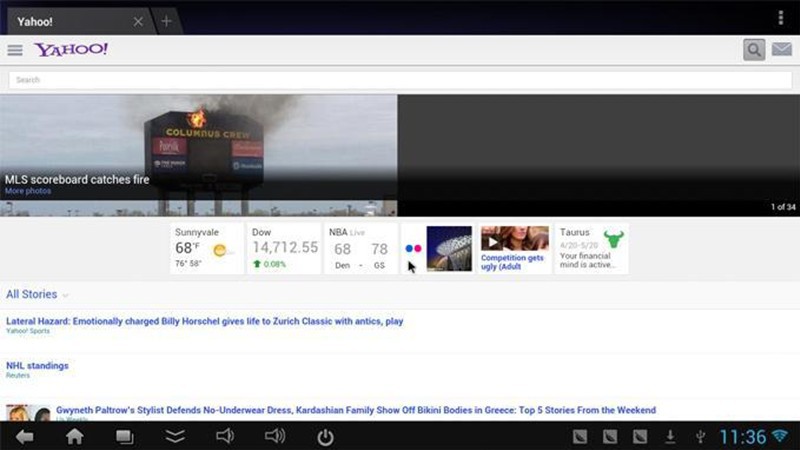Focus the Search input field
Image resolution: width=800 pixels, height=450 pixels.
(400, 80)
